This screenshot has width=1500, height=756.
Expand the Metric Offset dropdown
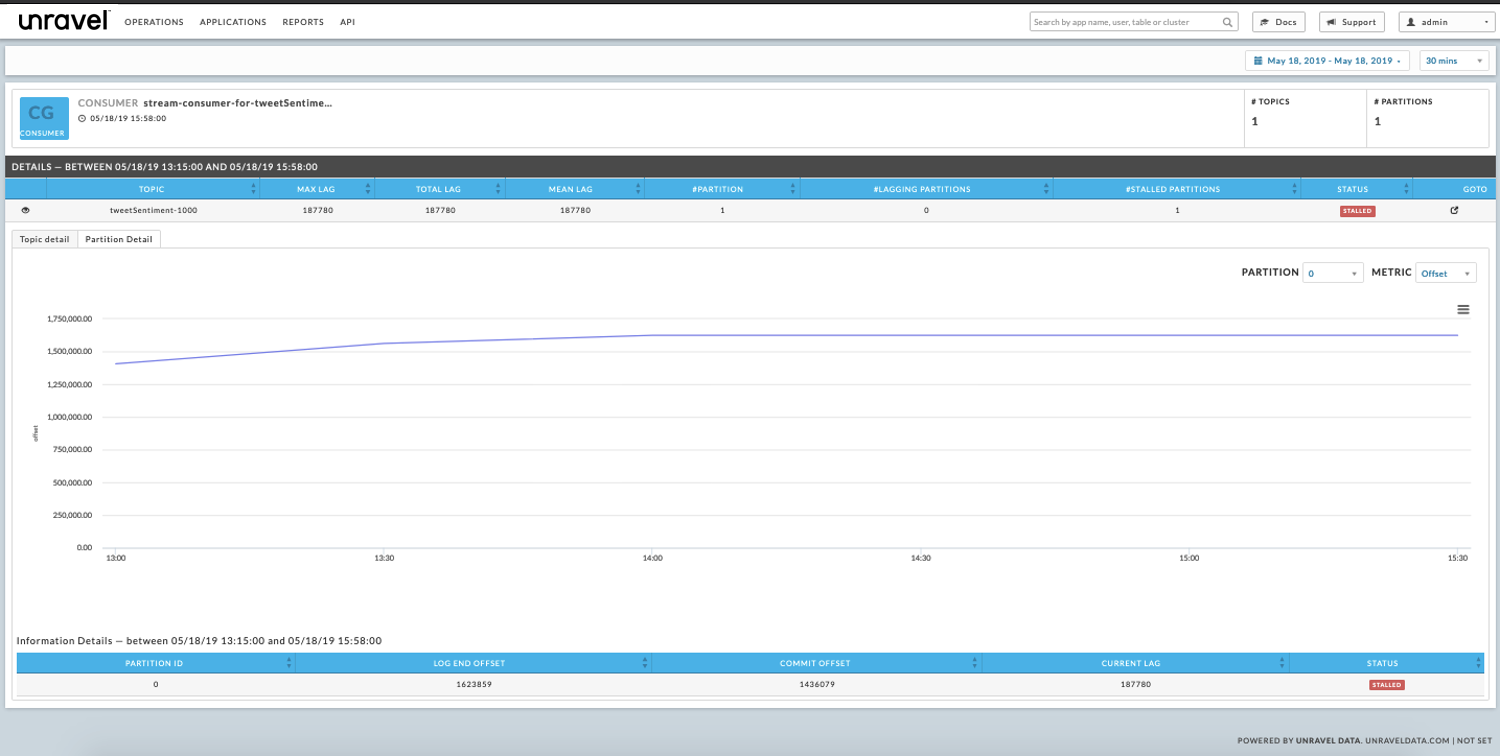point(1445,273)
